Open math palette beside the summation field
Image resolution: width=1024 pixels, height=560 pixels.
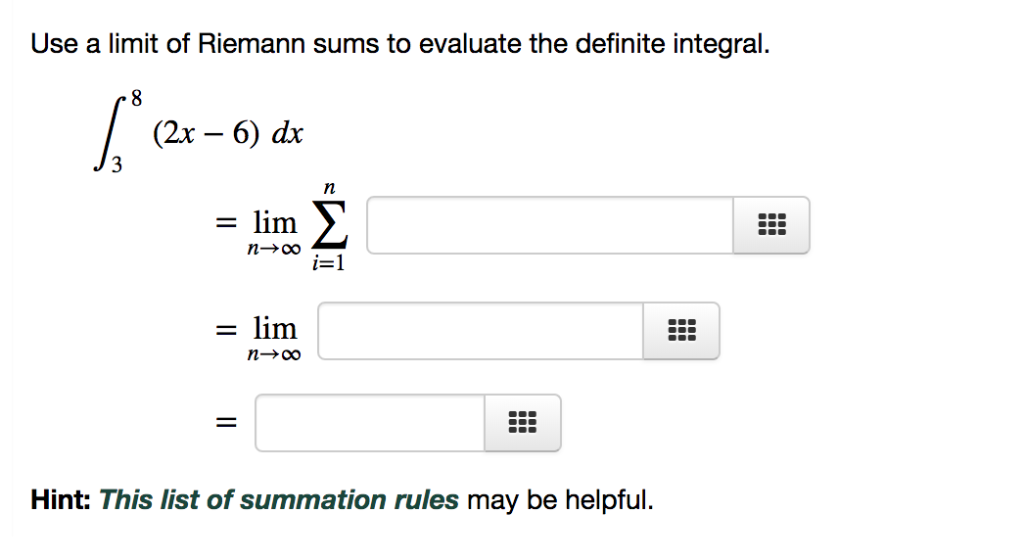coord(771,225)
